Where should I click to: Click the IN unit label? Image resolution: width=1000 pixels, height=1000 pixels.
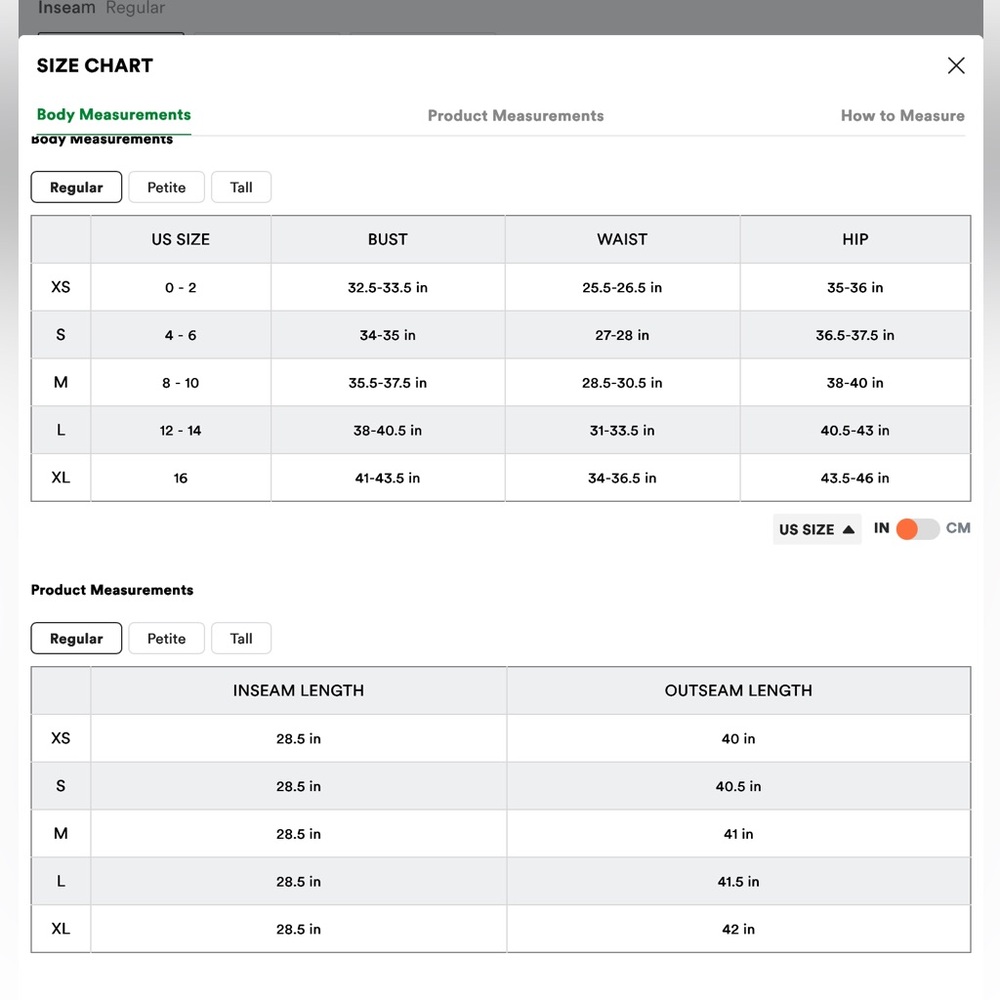coord(881,528)
